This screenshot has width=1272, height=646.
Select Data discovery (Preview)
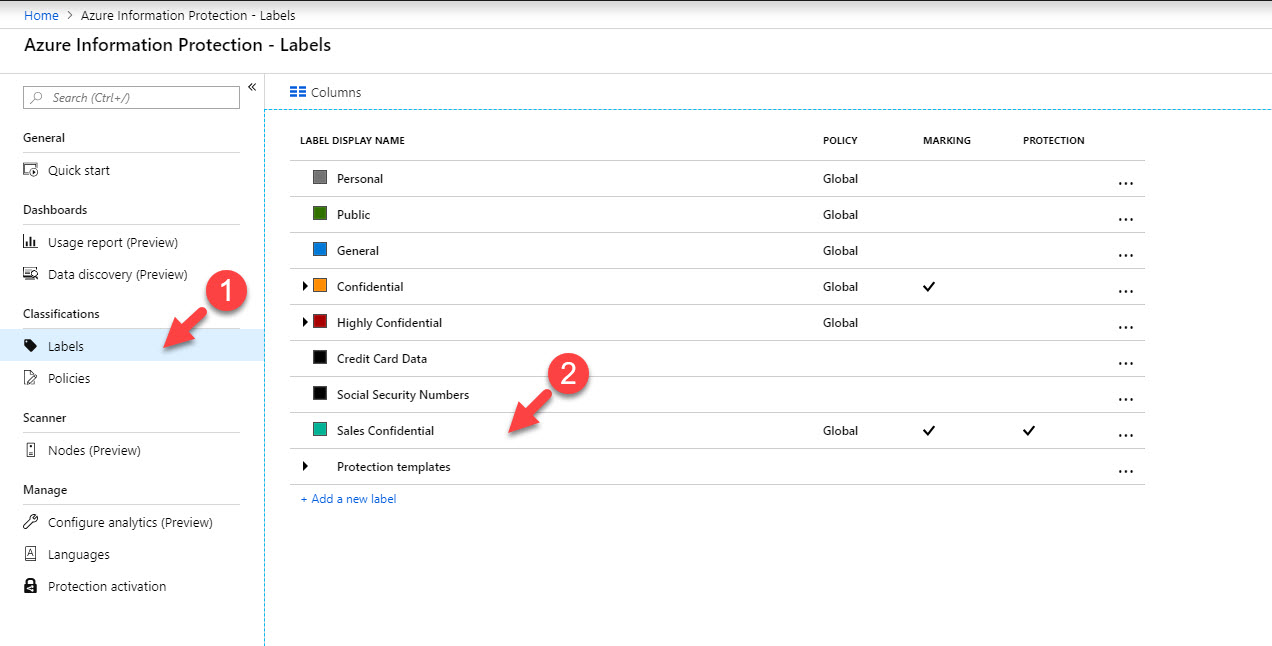pyautogui.click(x=121, y=274)
